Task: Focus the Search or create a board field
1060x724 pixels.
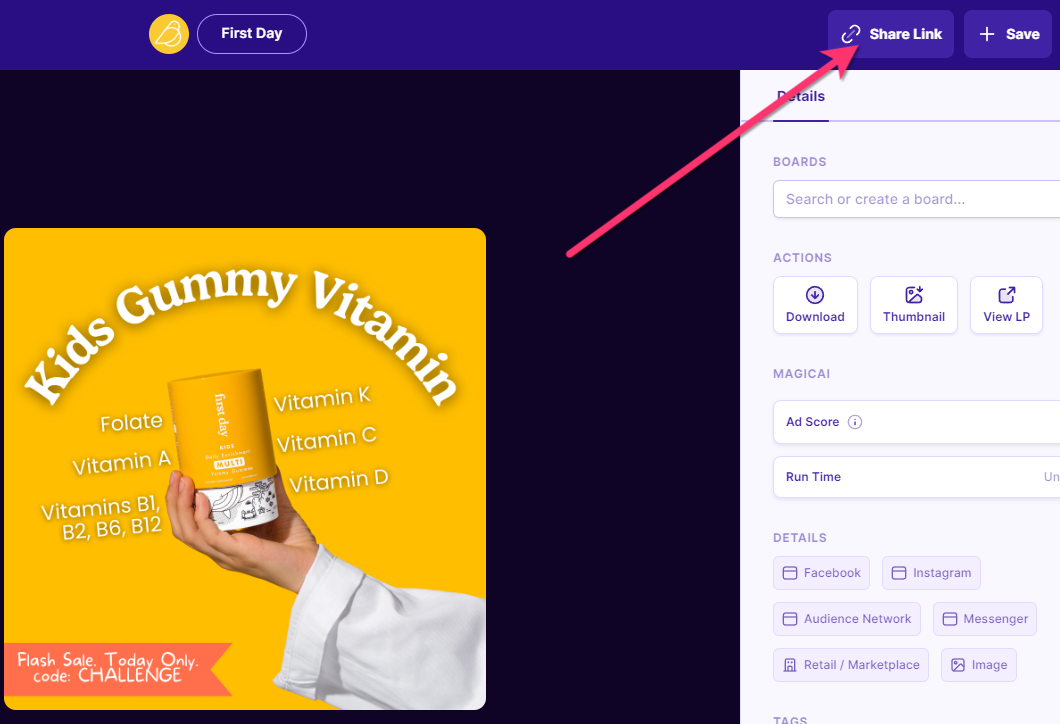Action: coord(916,199)
